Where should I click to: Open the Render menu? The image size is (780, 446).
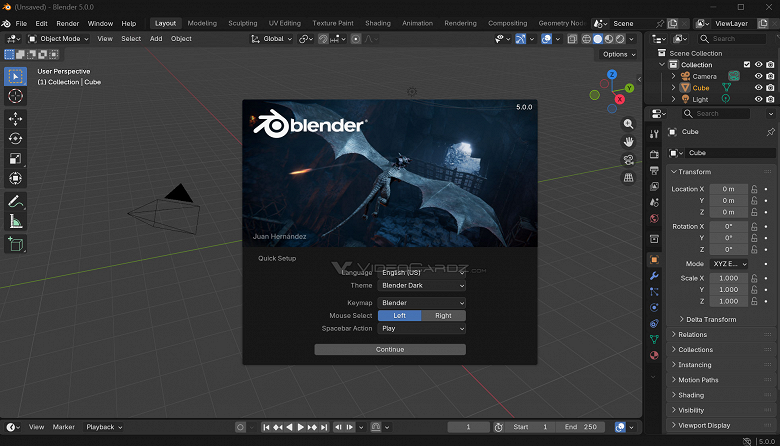(67, 23)
